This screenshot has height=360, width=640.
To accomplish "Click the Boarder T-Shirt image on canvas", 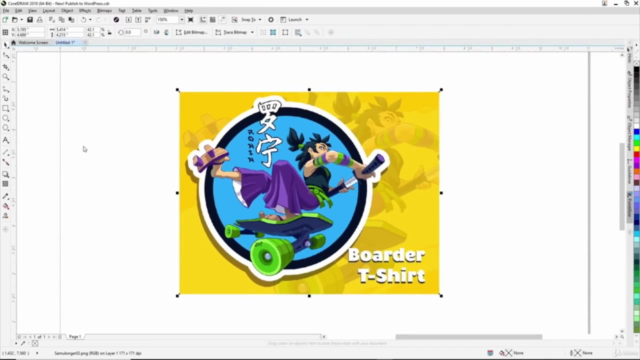I will tap(309, 193).
